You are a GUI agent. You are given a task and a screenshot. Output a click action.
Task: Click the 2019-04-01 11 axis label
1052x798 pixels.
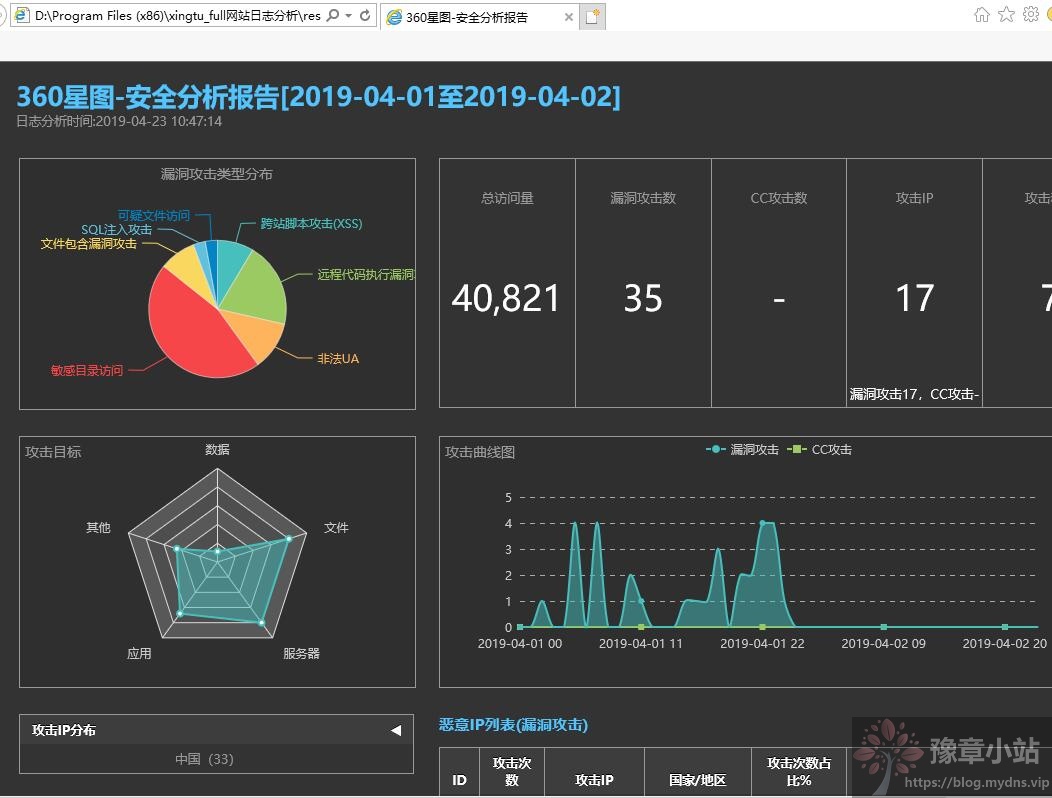tap(641, 644)
